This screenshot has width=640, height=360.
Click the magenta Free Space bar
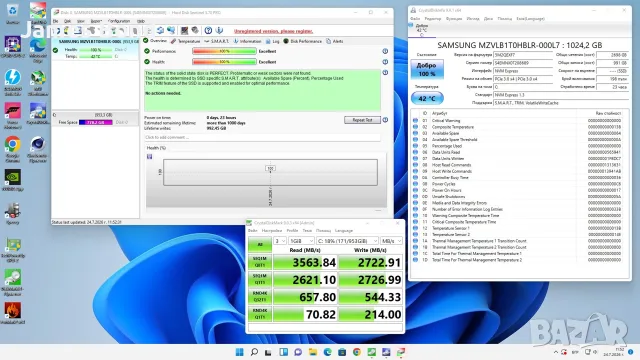96,122
